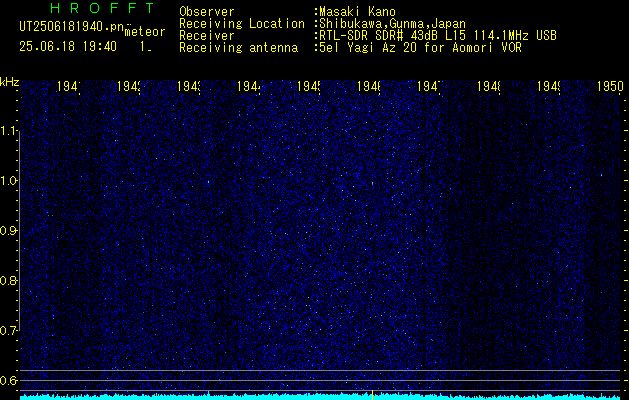Viewport: 629px width, 400px height.
Task: Click '5el Yagi Az 20 for Aomori VOR'
Action: coord(420,48)
